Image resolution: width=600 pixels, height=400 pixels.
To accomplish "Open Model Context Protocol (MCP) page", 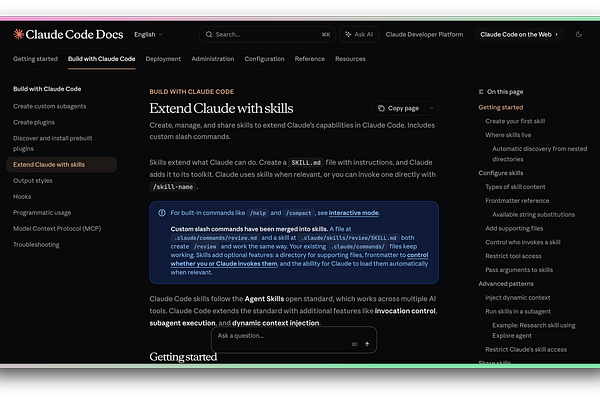I will [57, 229].
